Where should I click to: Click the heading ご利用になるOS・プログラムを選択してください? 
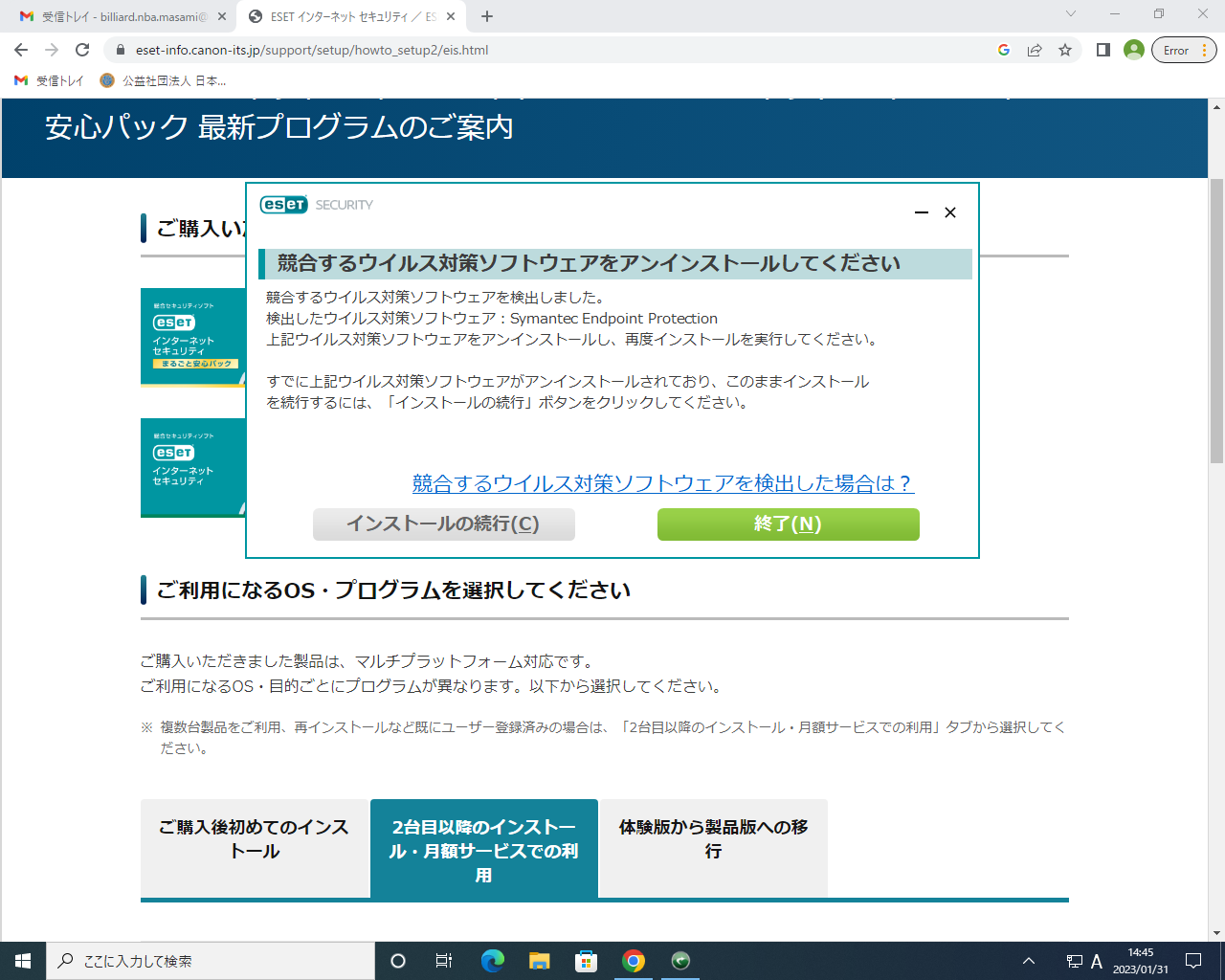pos(393,590)
